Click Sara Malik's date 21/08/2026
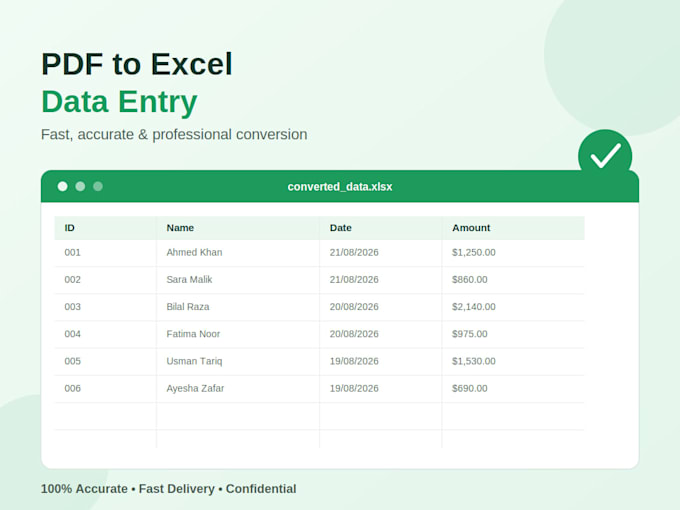Image resolution: width=680 pixels, height=510 pixels. pos(380,280)
